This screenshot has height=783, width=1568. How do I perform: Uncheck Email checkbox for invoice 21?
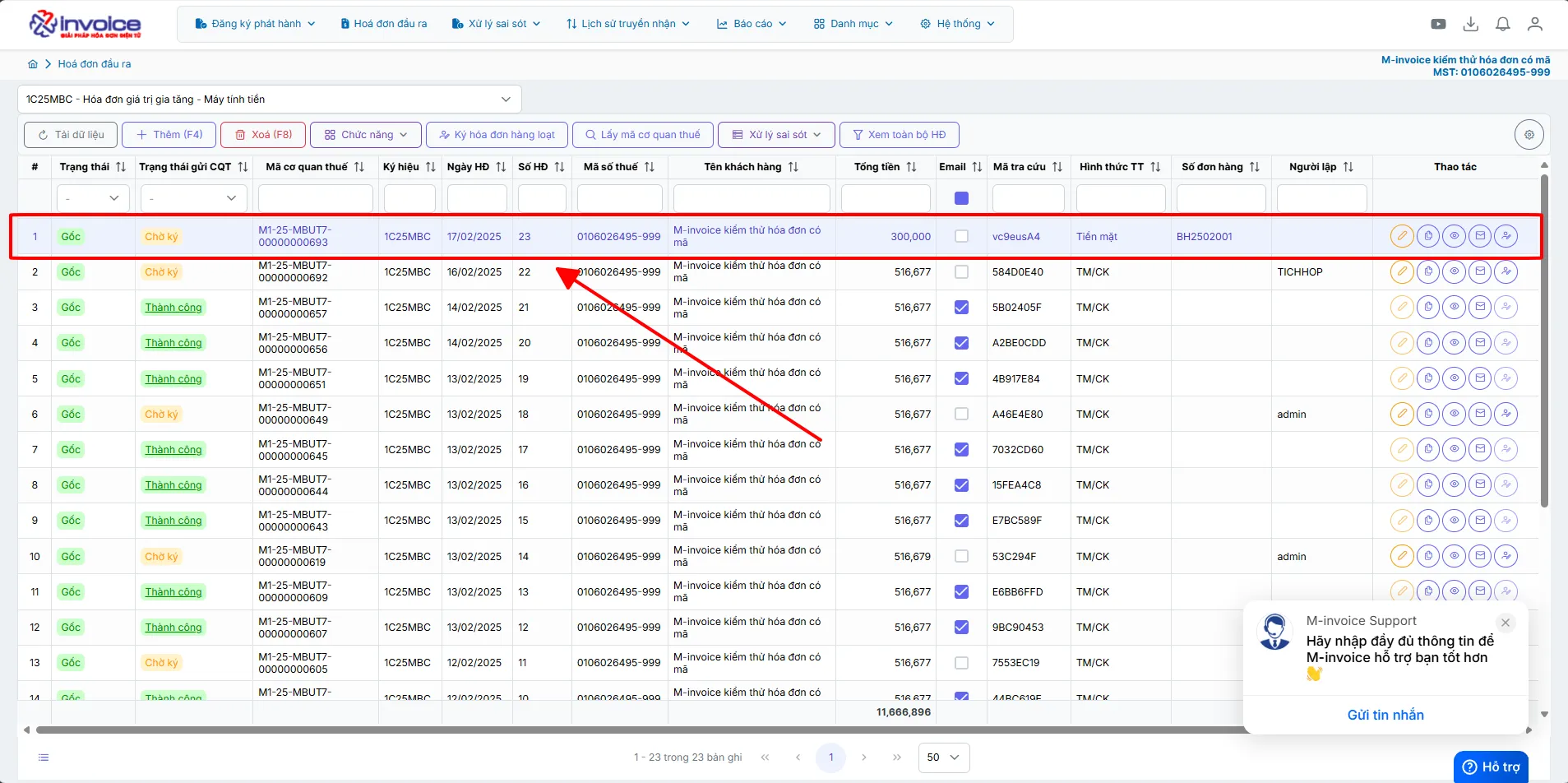961,307
